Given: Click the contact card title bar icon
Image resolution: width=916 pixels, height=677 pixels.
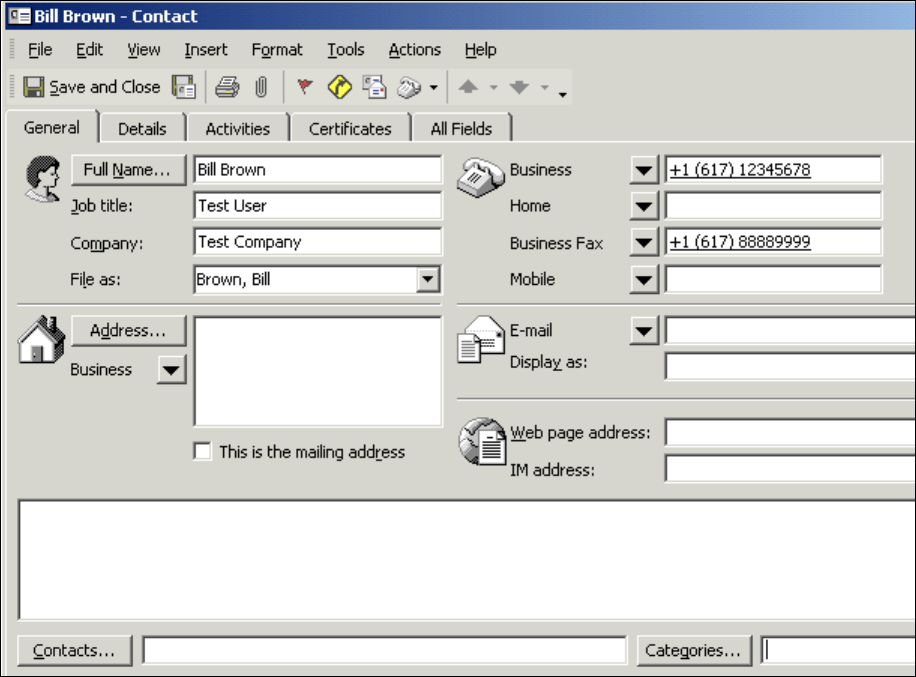Looking at the screenshot, I should [20, 16].
